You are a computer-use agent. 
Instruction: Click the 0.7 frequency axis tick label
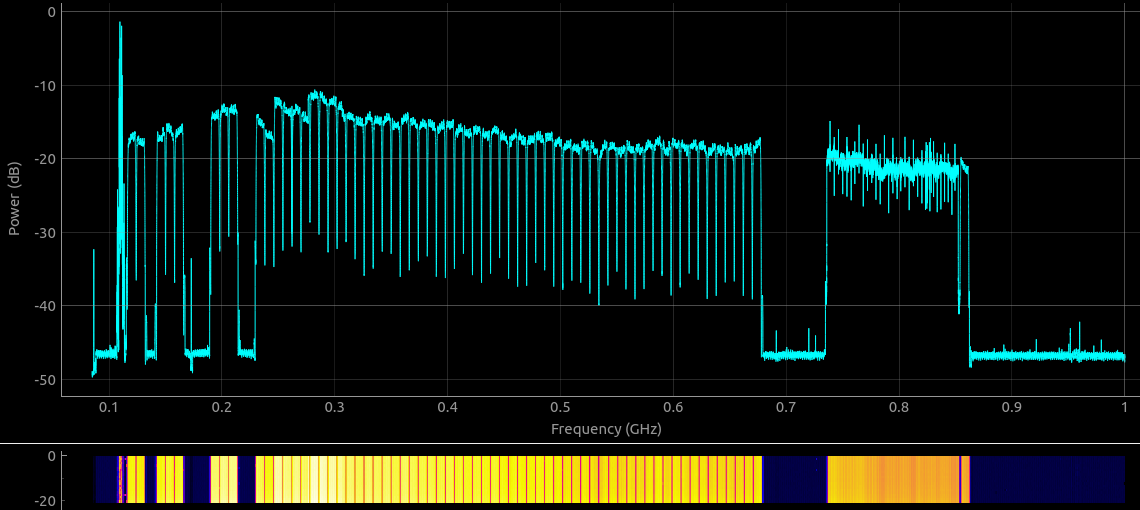[x=785, y=408]
